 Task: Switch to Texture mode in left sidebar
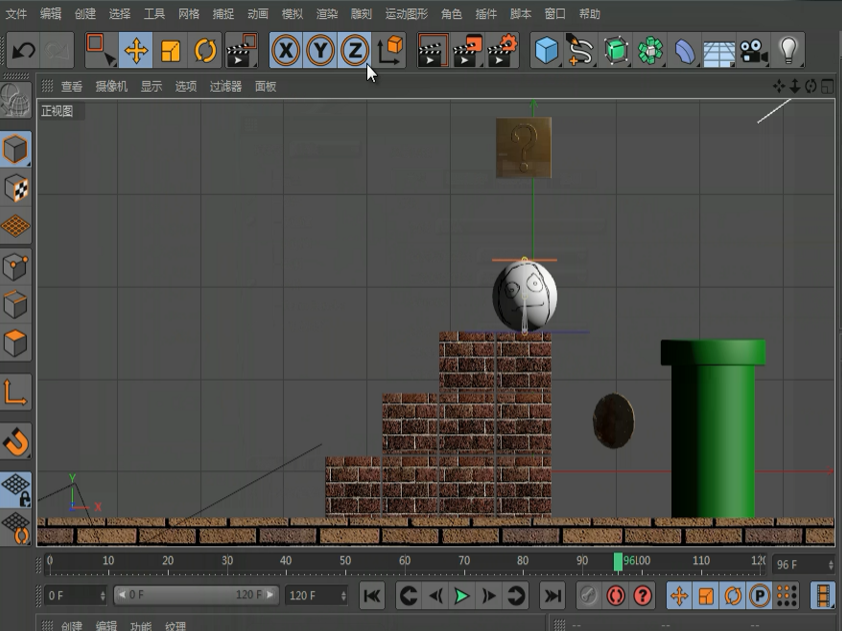point(16,188)
